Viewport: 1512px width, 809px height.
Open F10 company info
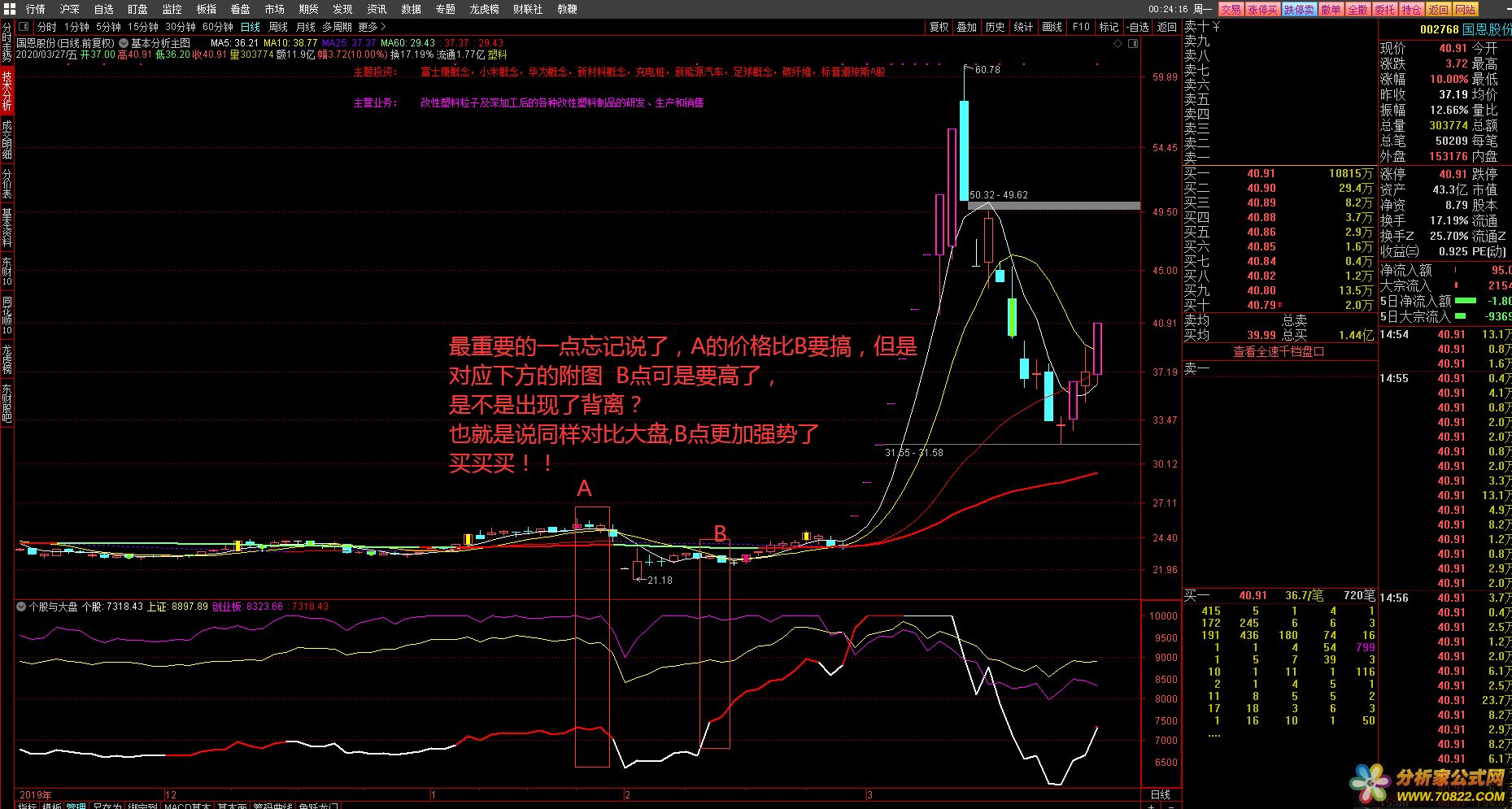(x=1081, y=27)
